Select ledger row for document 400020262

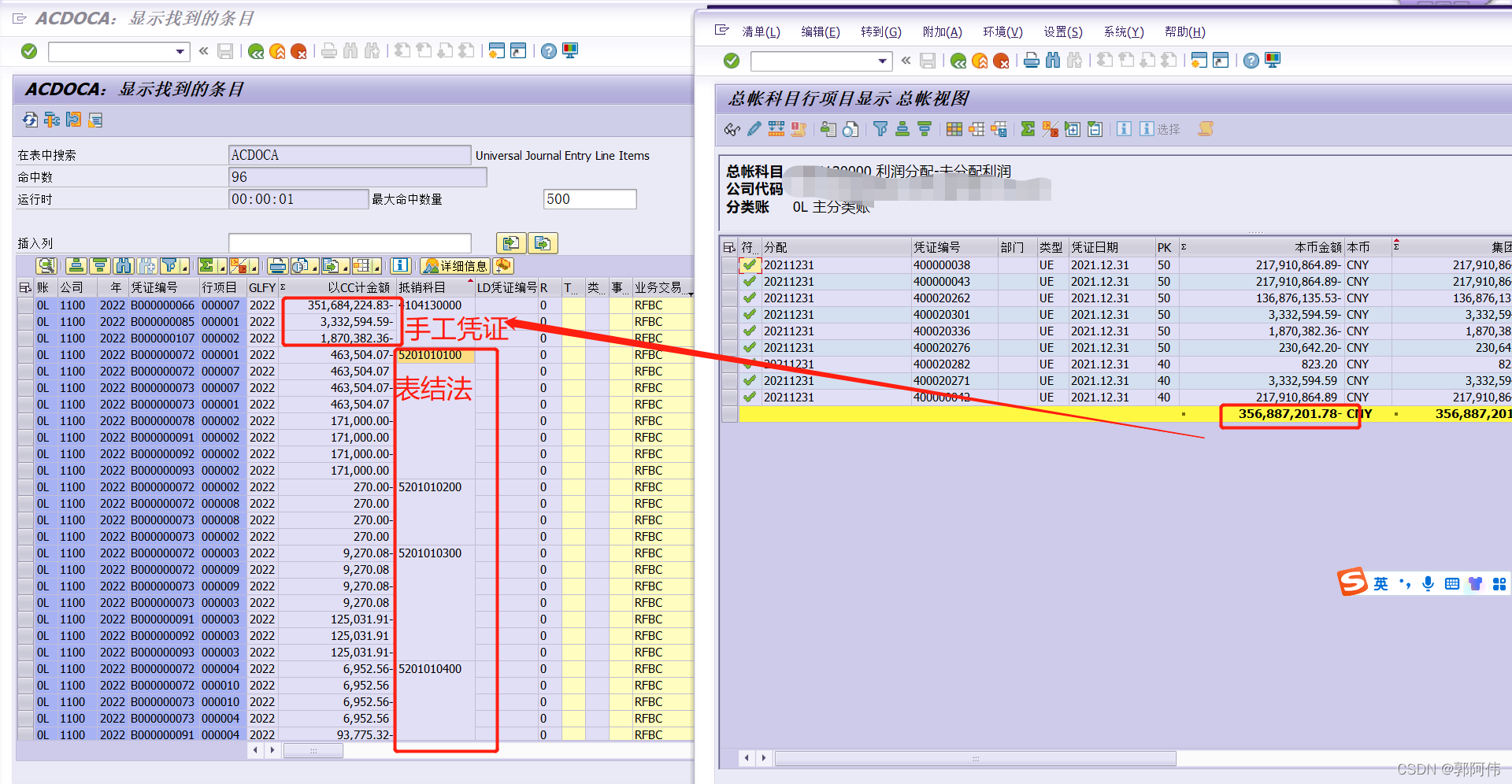(729, 298)
